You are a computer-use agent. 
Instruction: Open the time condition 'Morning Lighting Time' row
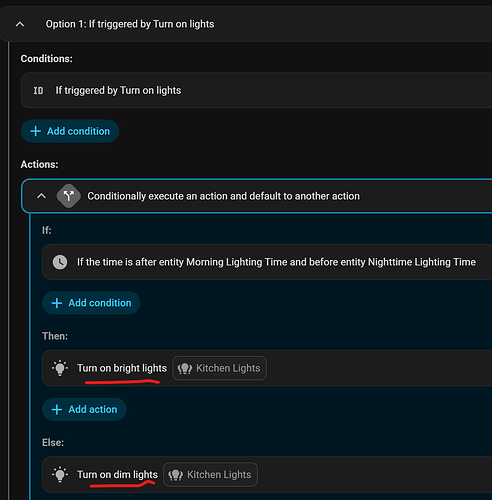[267, 262]
